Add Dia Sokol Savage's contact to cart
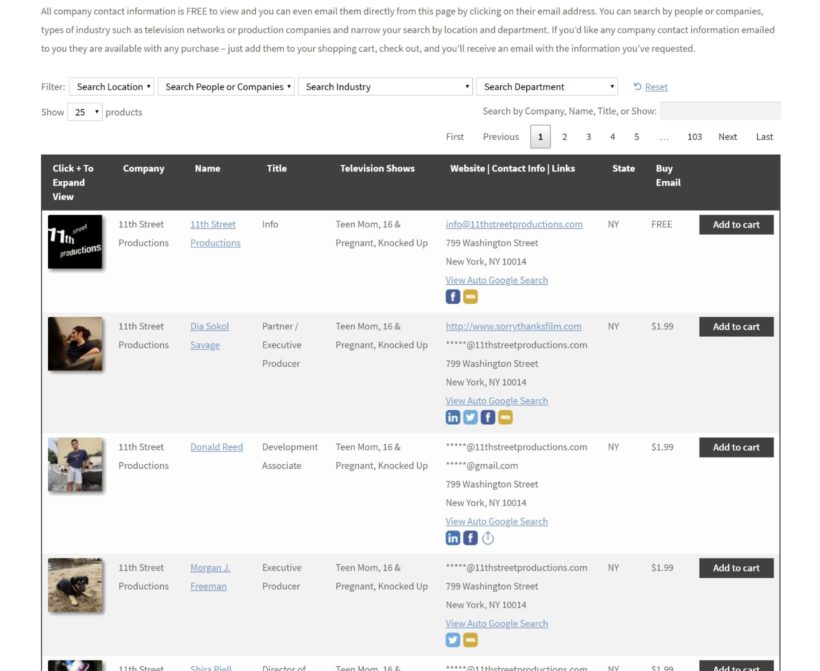Screen dimensions: 820x671 (x=735, y=327)
